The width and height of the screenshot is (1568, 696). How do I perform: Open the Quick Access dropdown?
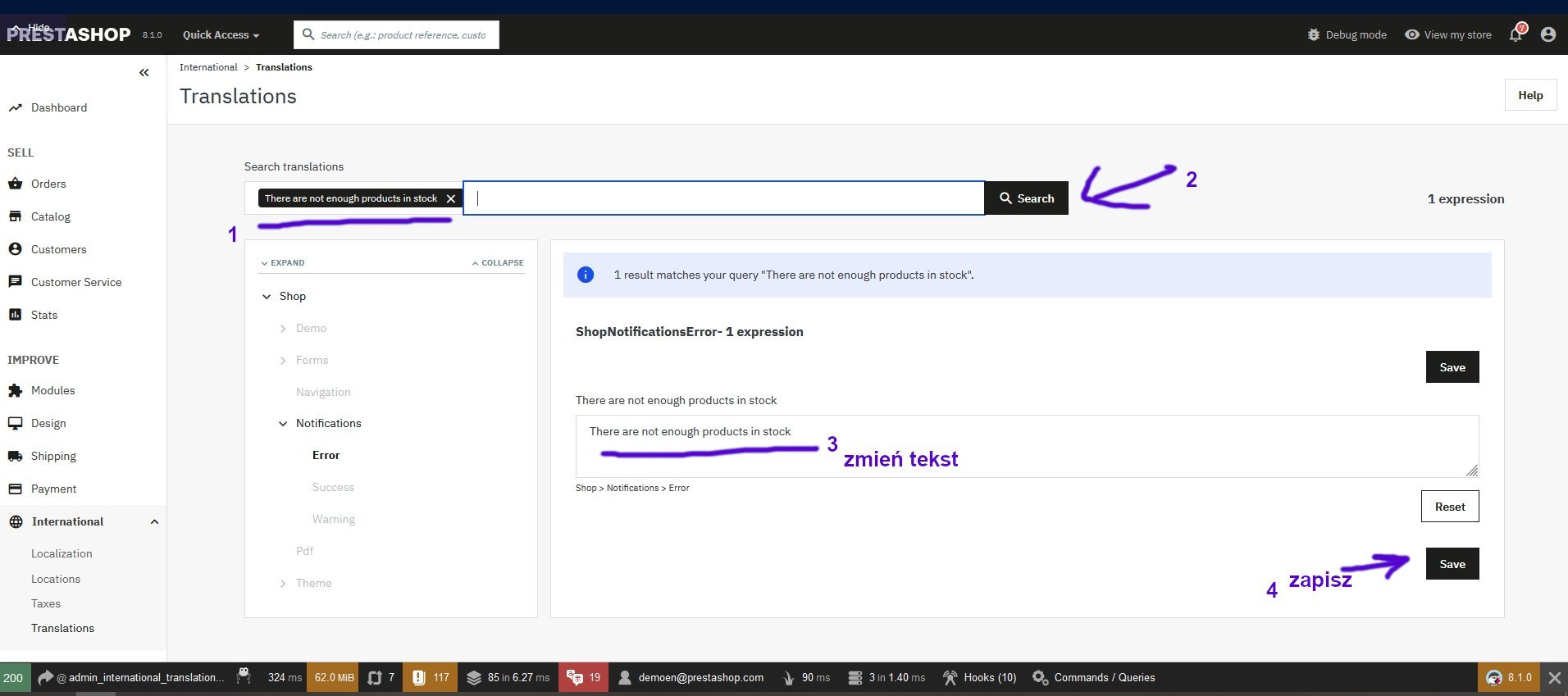221,34
